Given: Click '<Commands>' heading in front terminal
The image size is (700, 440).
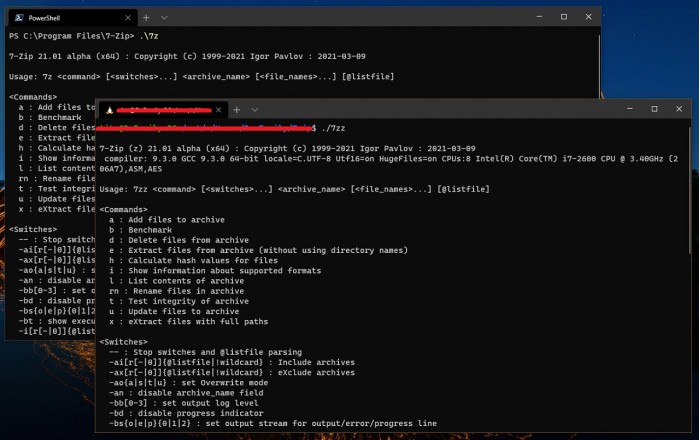Looking at the screenshot, I should (123, 210).
